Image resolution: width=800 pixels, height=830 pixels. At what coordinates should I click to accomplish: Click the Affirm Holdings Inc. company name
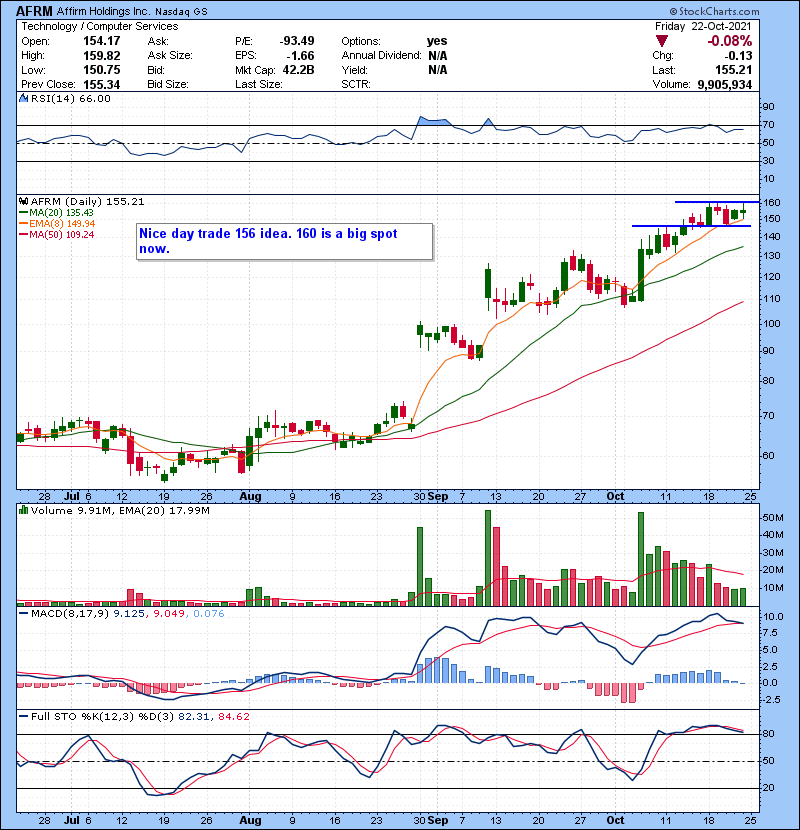(103, 11)
